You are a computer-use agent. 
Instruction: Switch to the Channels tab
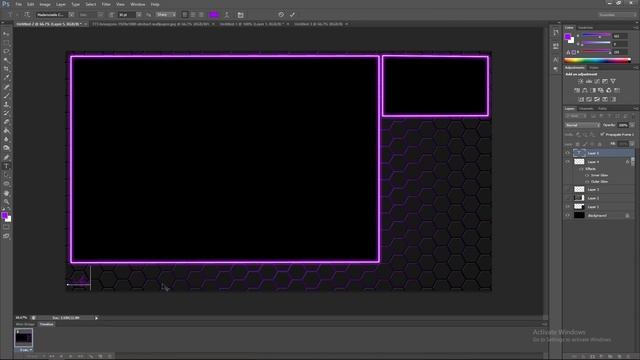coord(586,109)
